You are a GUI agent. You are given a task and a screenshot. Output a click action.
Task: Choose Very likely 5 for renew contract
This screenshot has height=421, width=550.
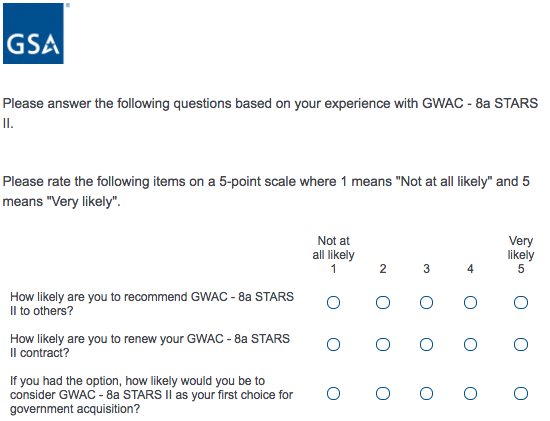[521, 345]
